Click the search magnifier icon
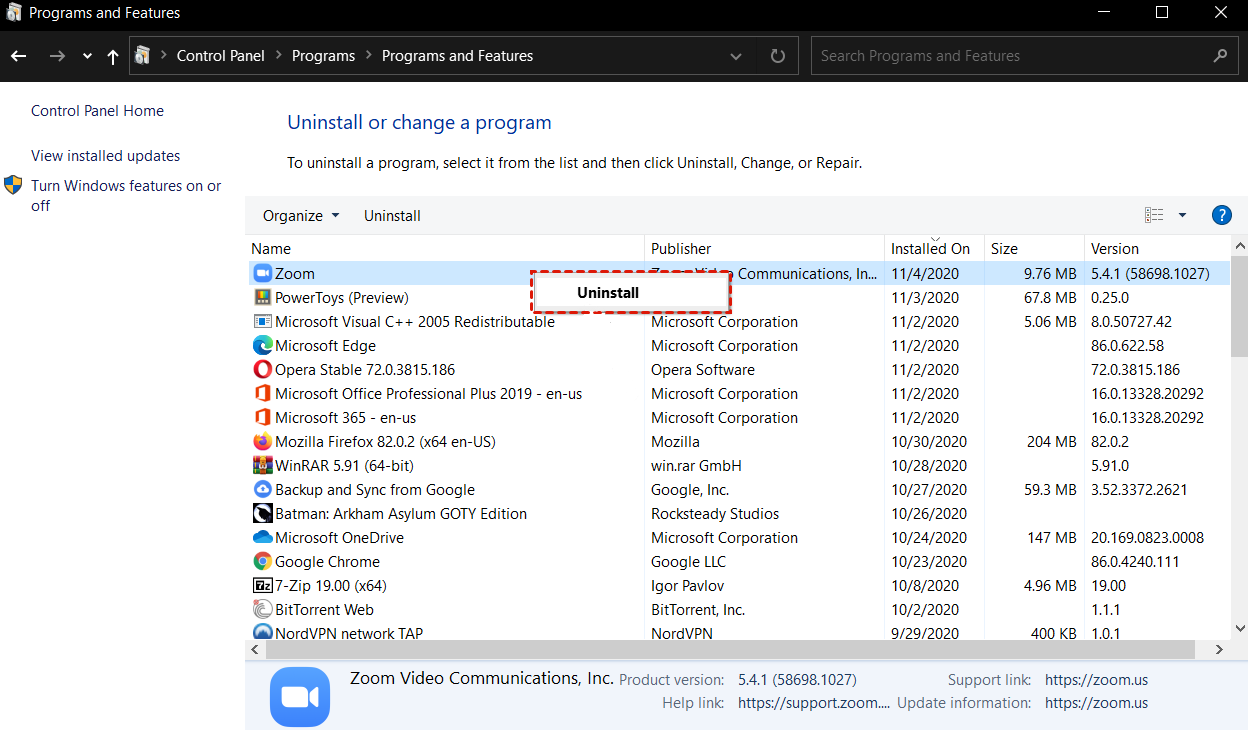1248x730 pixels. click(1219, 56)
